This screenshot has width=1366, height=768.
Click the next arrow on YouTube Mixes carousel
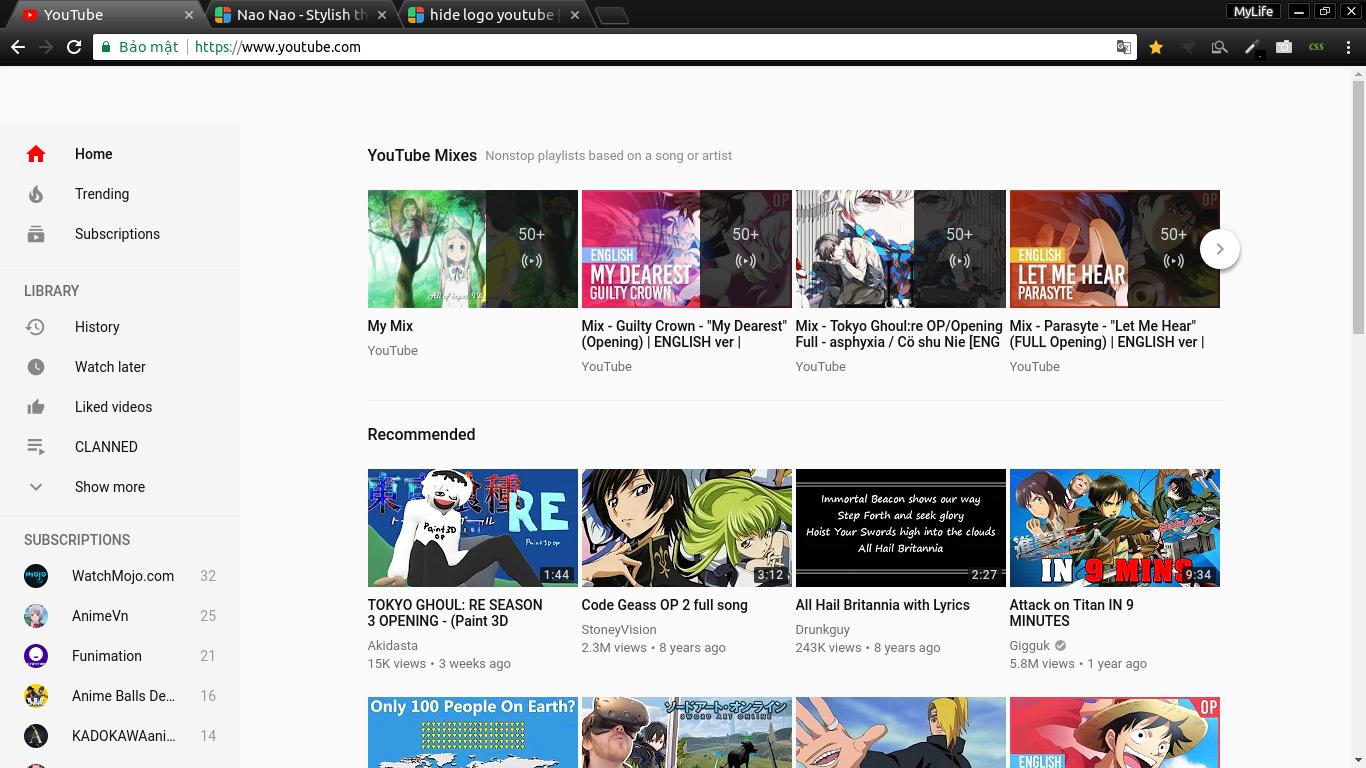(1220, 249)
